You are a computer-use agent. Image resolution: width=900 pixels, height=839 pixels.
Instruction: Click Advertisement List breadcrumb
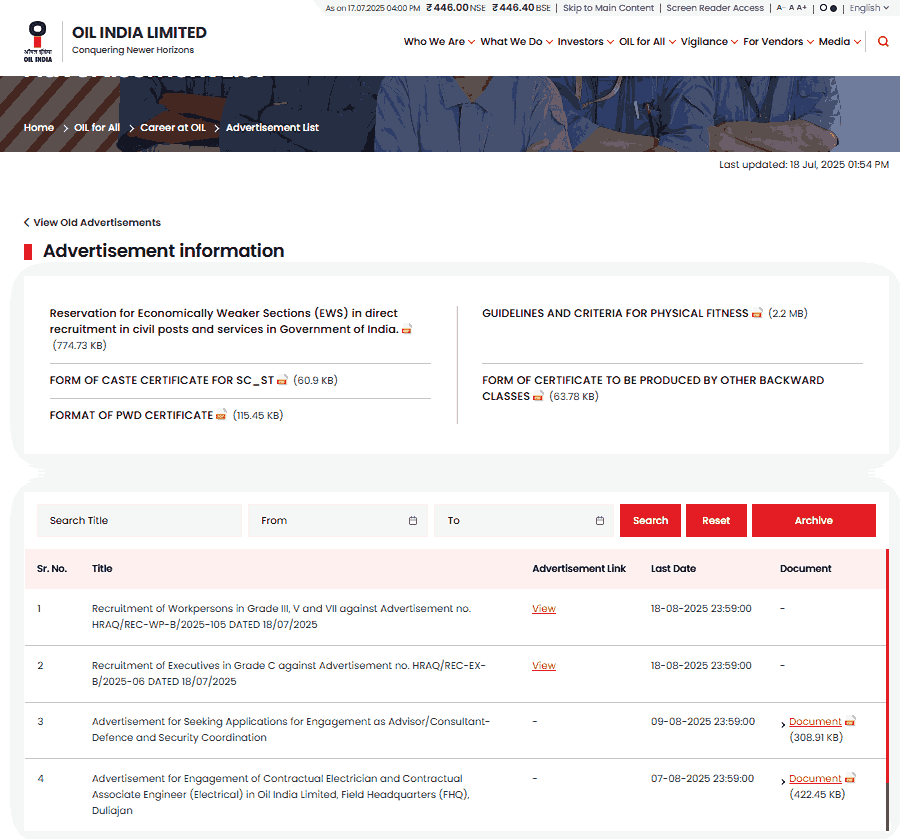(272, 127)
